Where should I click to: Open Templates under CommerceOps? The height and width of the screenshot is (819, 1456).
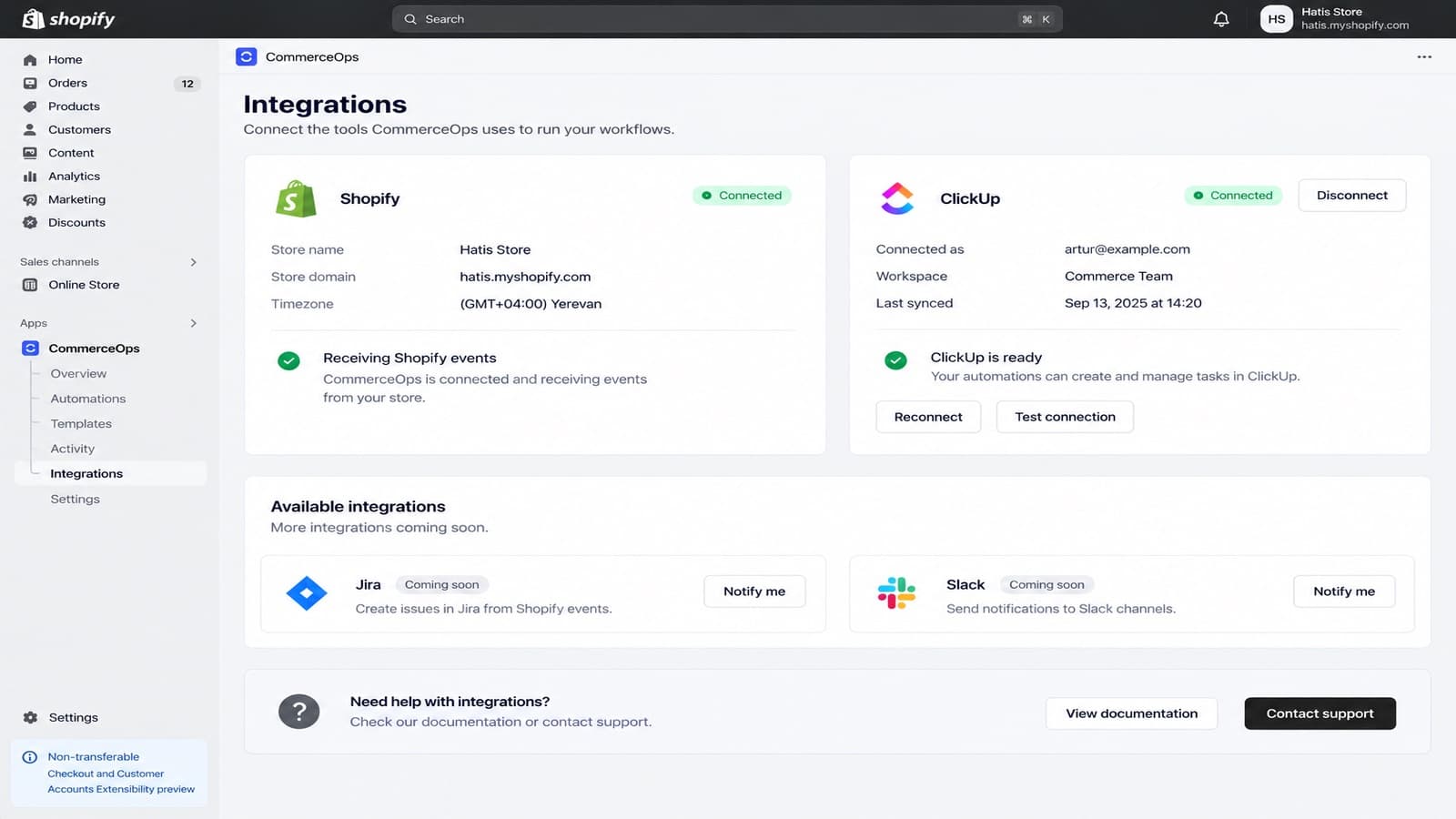(x=81, y=423)
